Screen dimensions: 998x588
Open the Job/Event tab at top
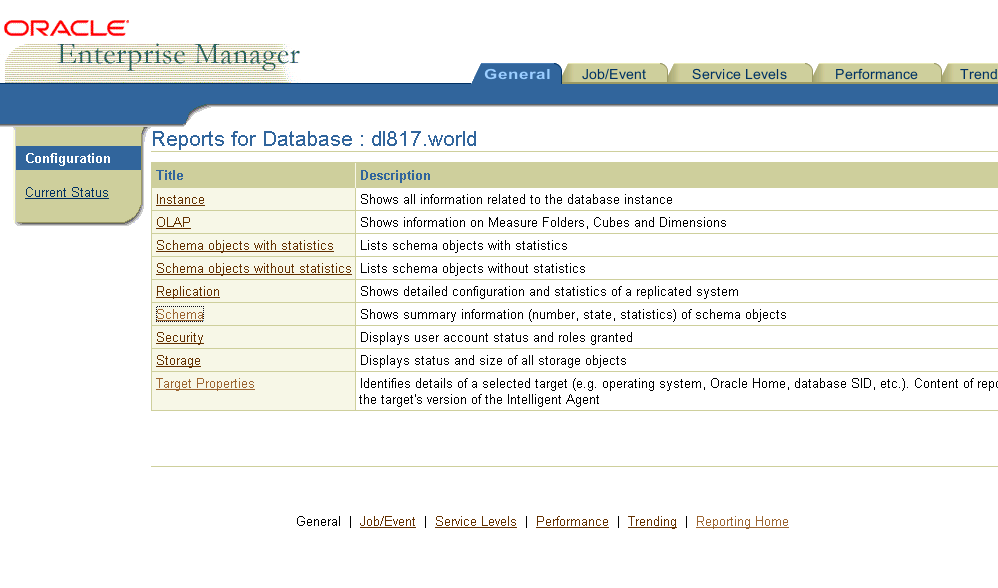[614, 74]
